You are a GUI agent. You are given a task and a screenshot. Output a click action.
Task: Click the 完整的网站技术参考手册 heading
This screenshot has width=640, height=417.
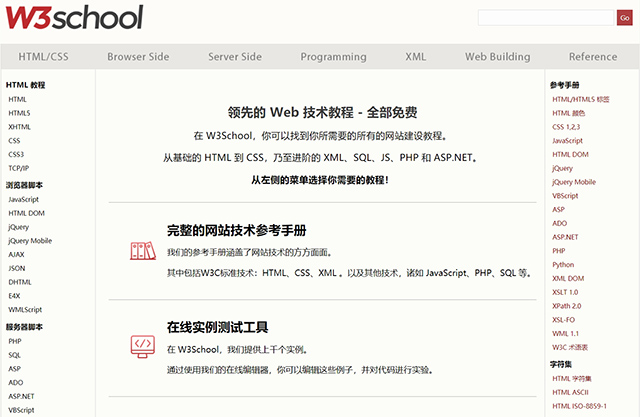tap(236, 231)
